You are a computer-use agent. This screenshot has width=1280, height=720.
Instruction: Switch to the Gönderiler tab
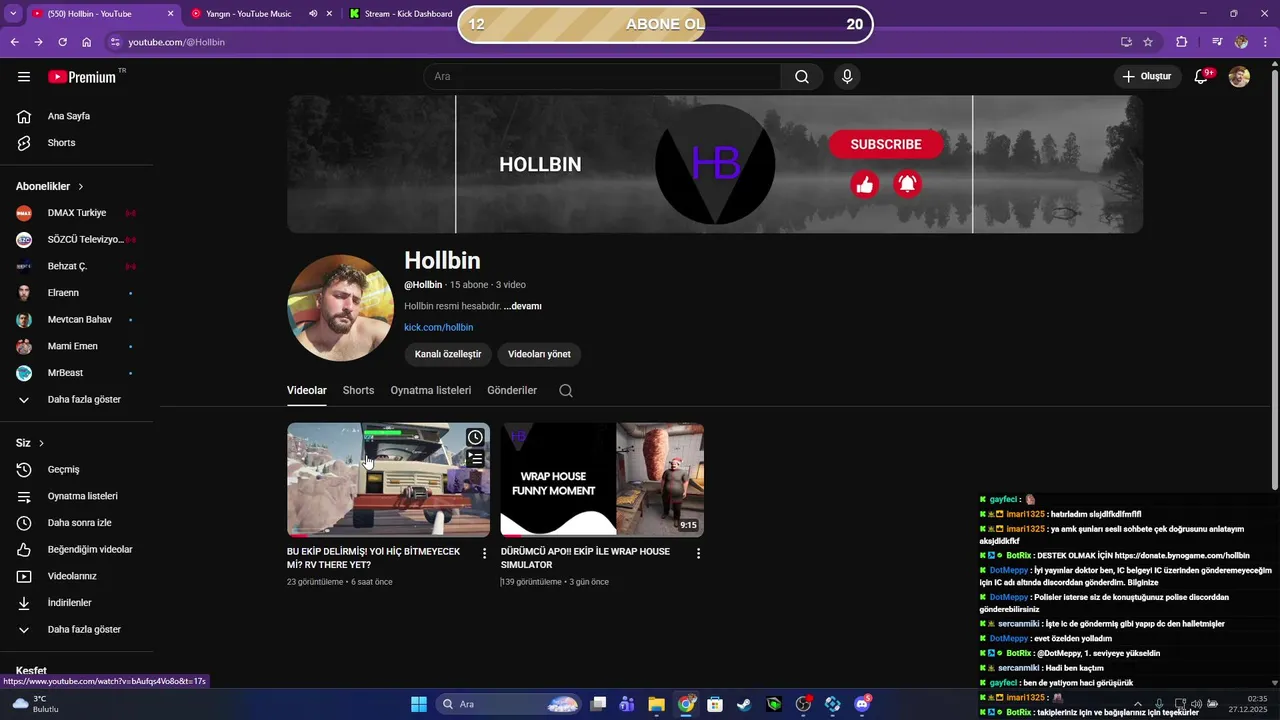coord(512,391)
